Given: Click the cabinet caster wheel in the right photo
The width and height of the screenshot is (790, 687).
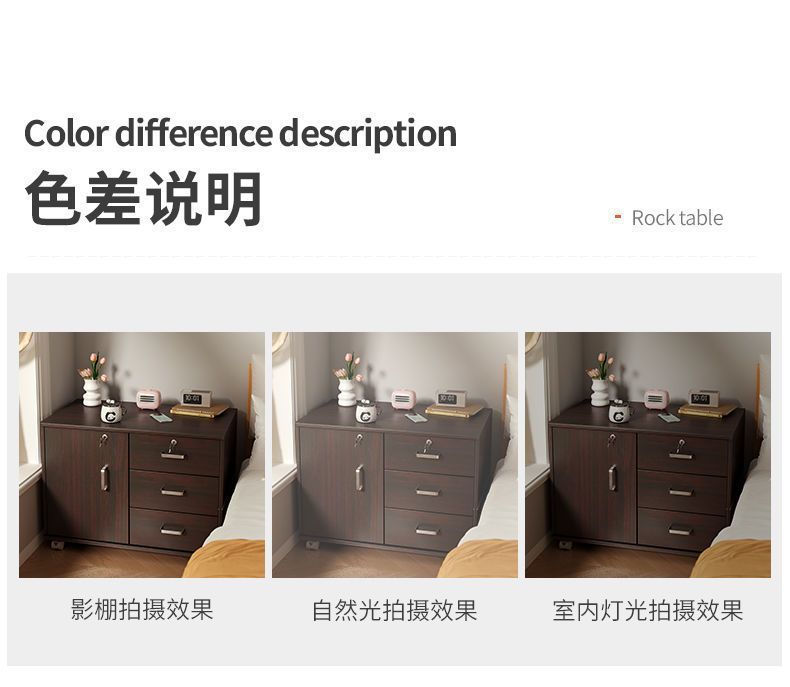Looking at the screenshot, I should [564, 545].
